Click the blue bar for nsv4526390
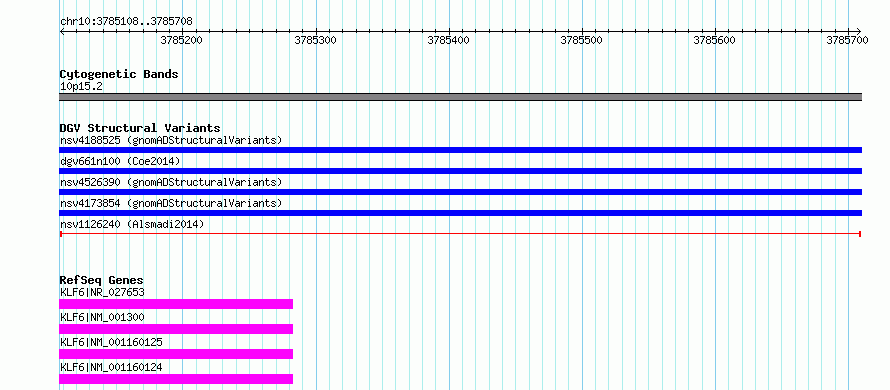The image size is (890, 390). tap(460, 192)
